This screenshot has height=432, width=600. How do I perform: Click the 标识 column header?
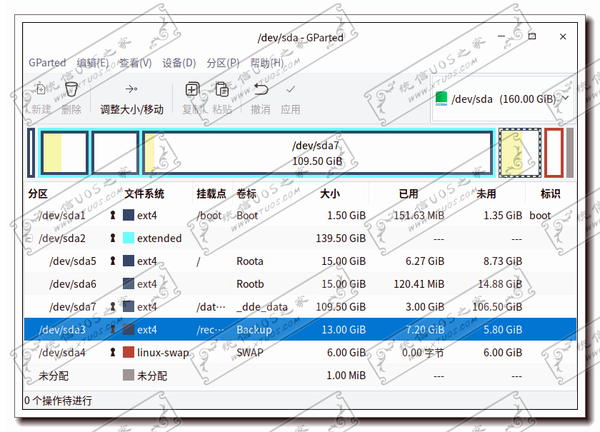[x=550, y=194]
